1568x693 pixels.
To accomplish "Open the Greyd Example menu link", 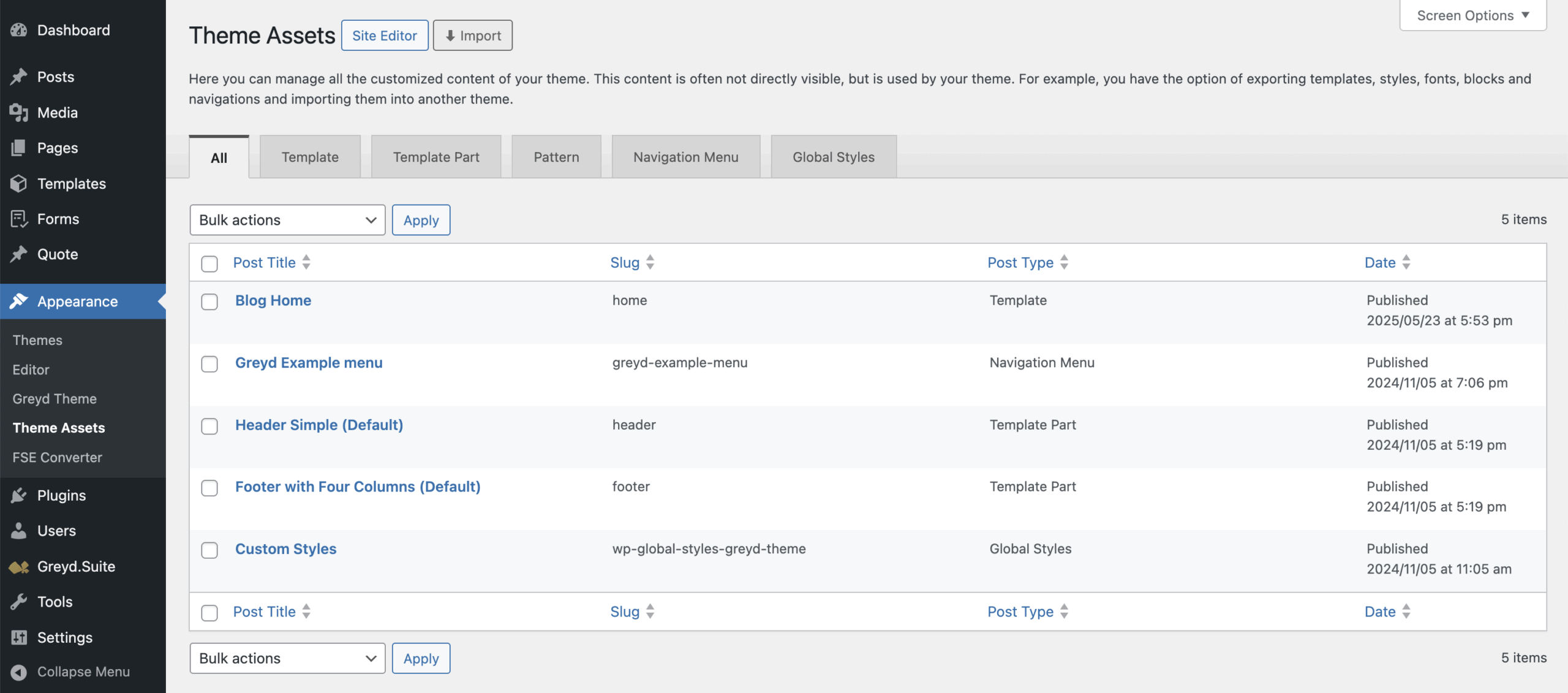I will click(x=309, y=363).
